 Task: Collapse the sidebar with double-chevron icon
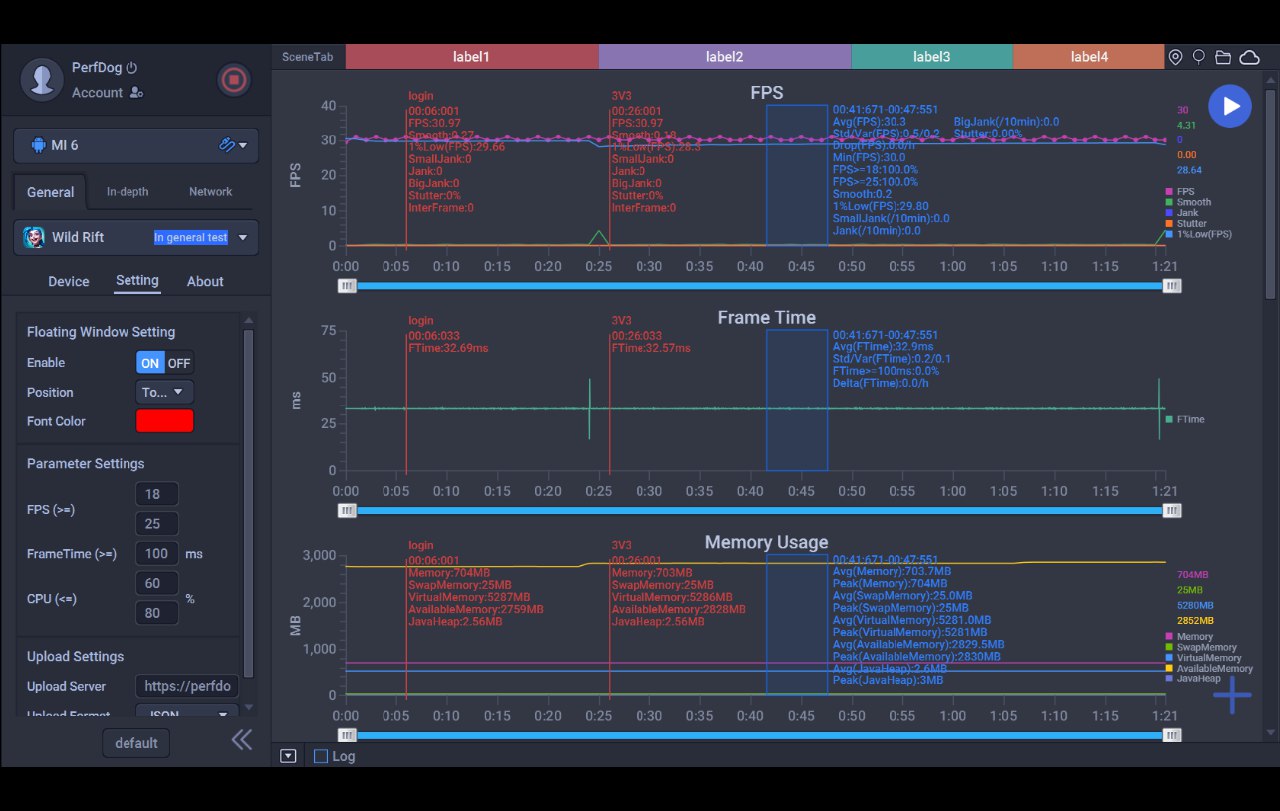click(241, 739)
